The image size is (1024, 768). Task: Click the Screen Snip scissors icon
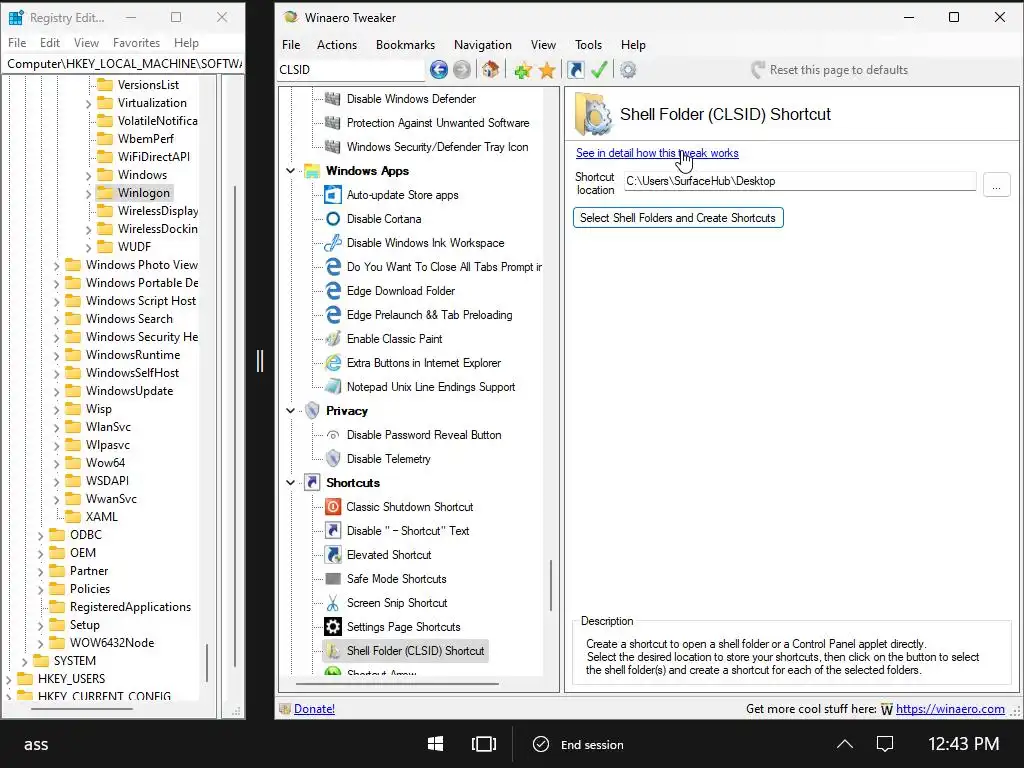pos(333,603)
